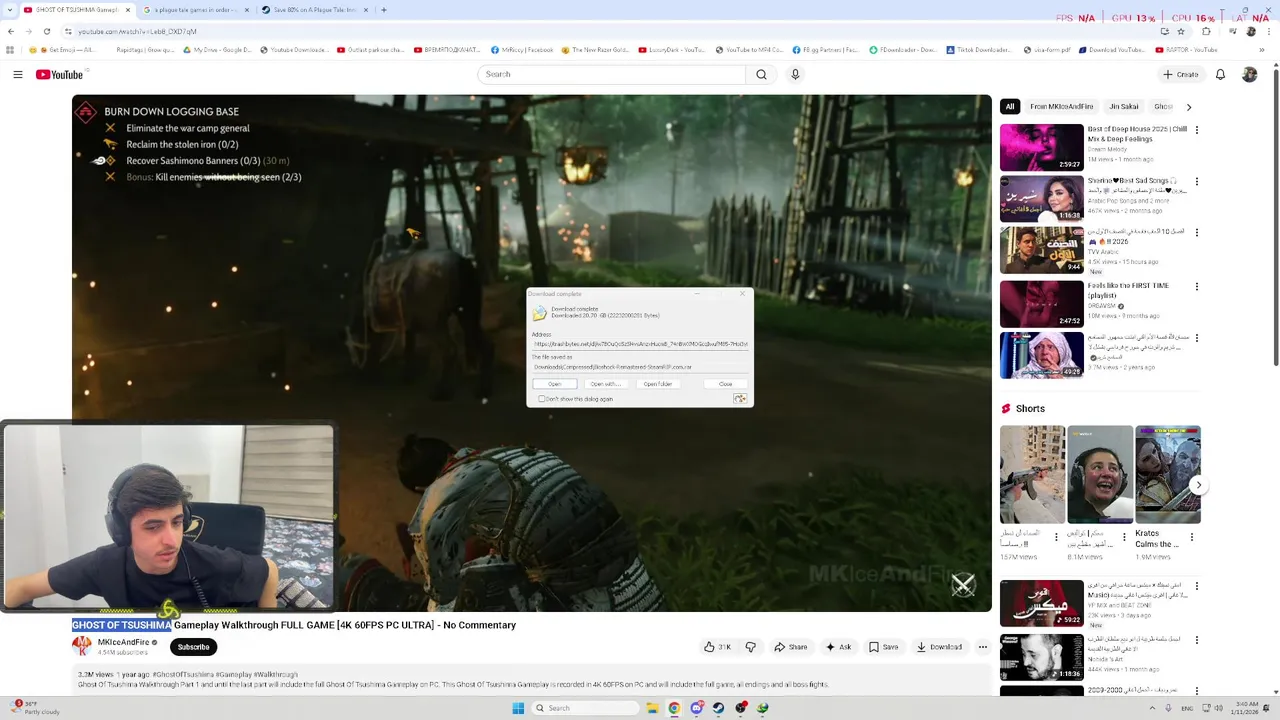Open a new browser tab

[x=383, y=10]
